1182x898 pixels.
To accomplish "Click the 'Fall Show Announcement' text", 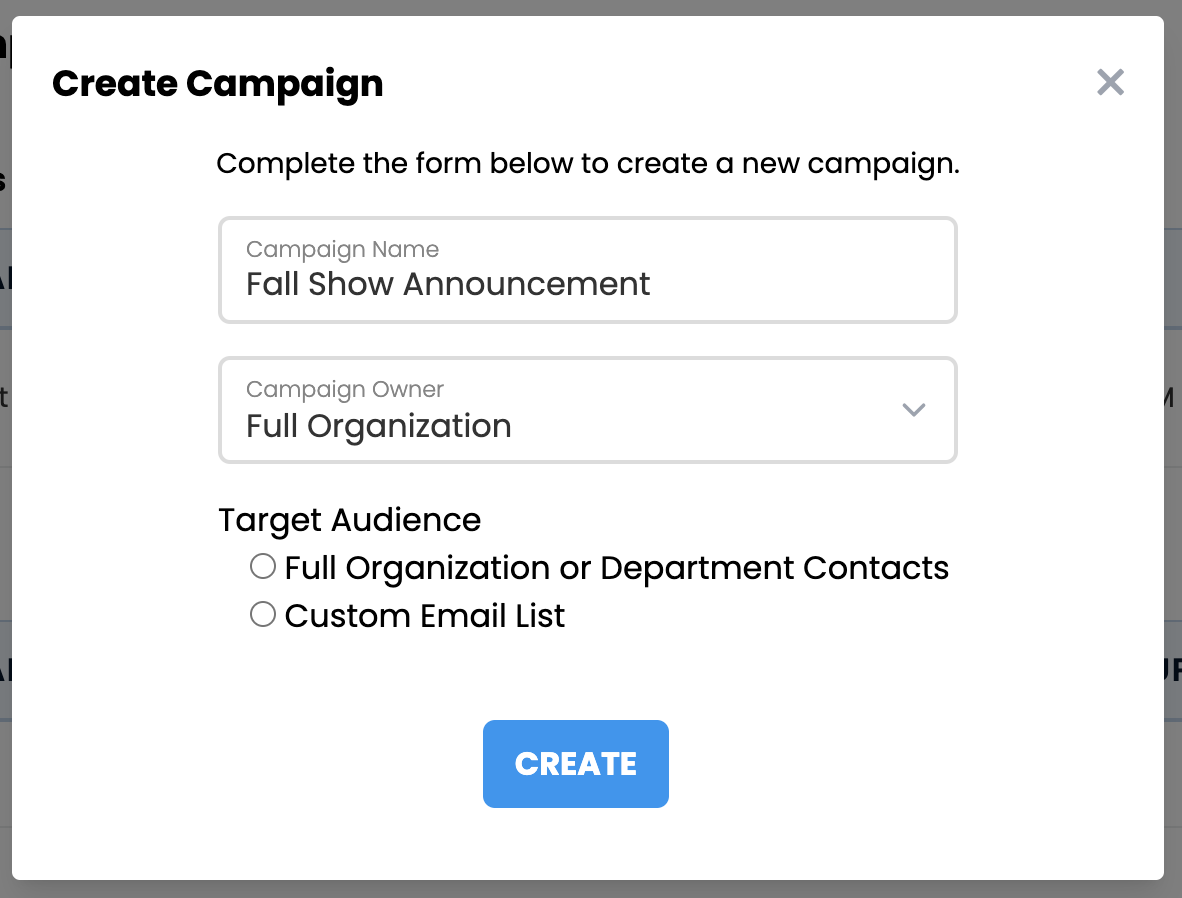I will 448,285.
